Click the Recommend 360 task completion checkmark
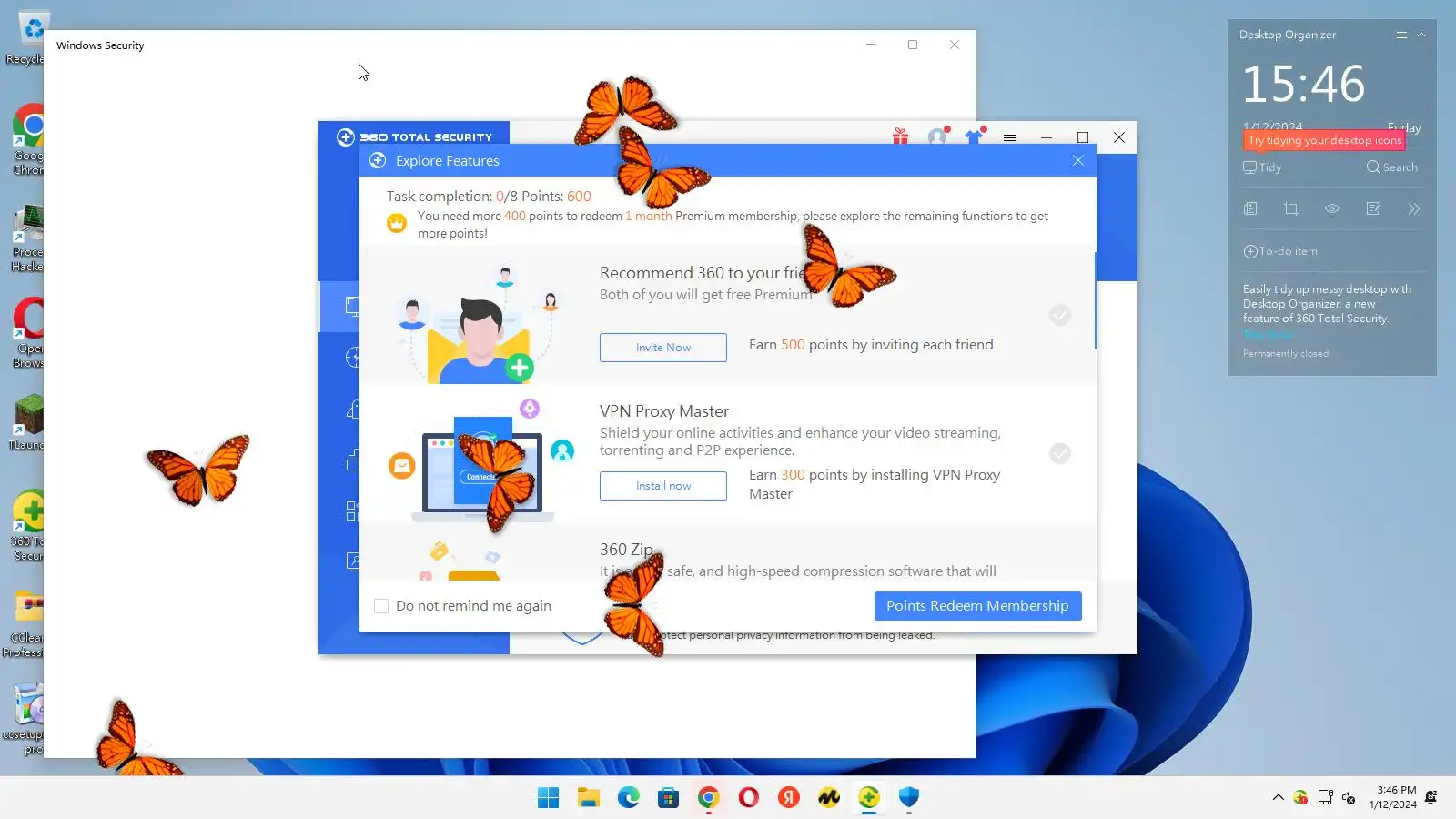The image size is (1456, 819). pos(1060,315)
